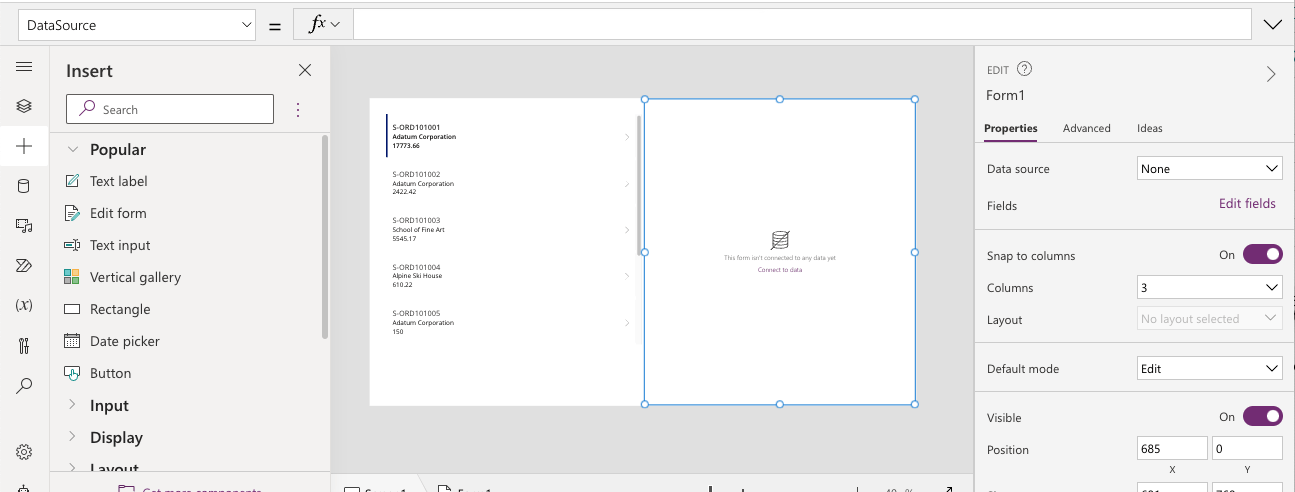
Task: Open the disabled Layout dropdown
Action: (1210, 319)
